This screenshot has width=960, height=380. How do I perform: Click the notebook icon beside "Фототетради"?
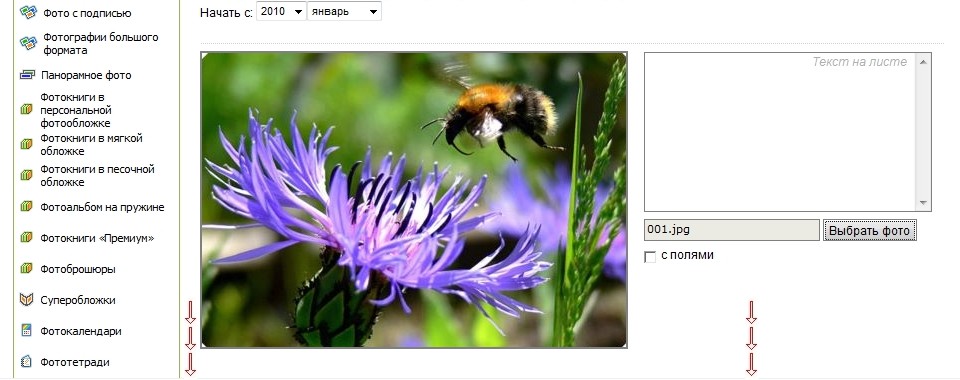tap(26, 362)
